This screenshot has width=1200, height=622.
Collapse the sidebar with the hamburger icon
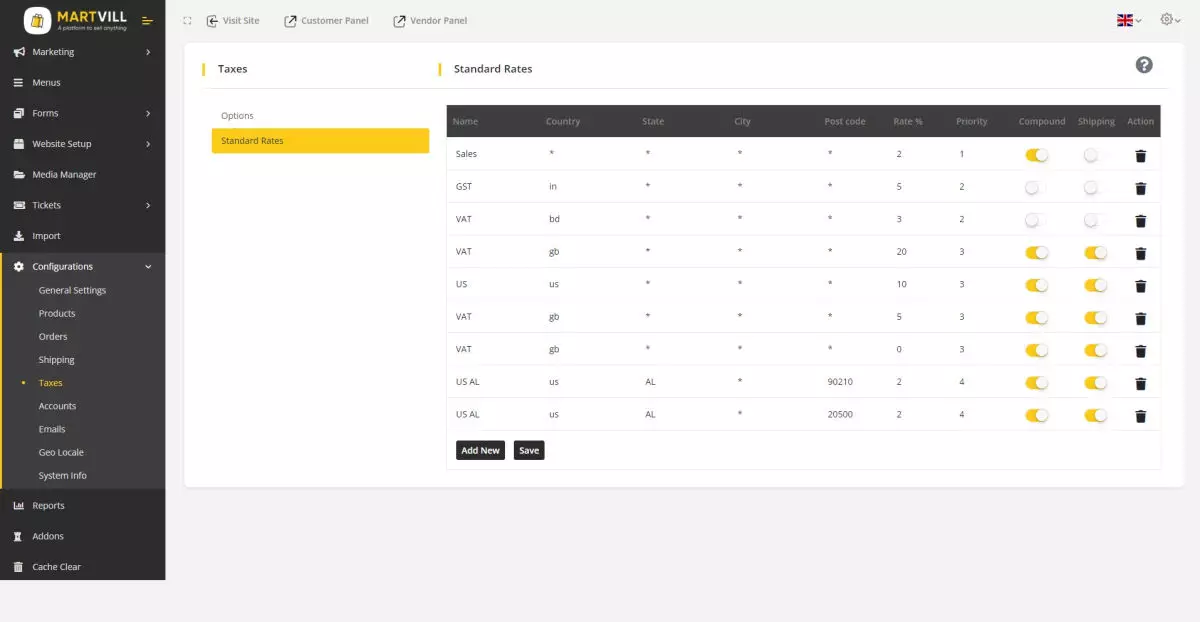pyautogui.click(x=148, y=20)
